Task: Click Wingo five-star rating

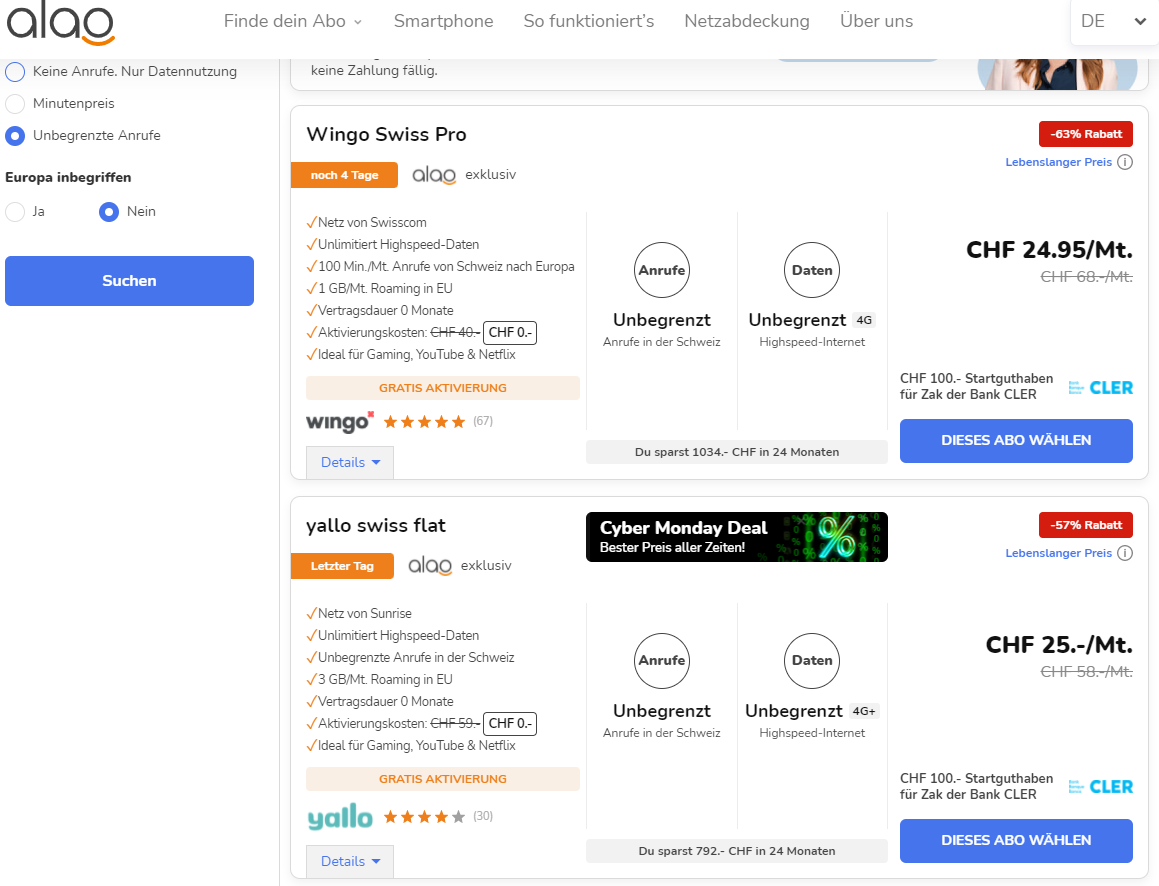Action: point(424,422)
